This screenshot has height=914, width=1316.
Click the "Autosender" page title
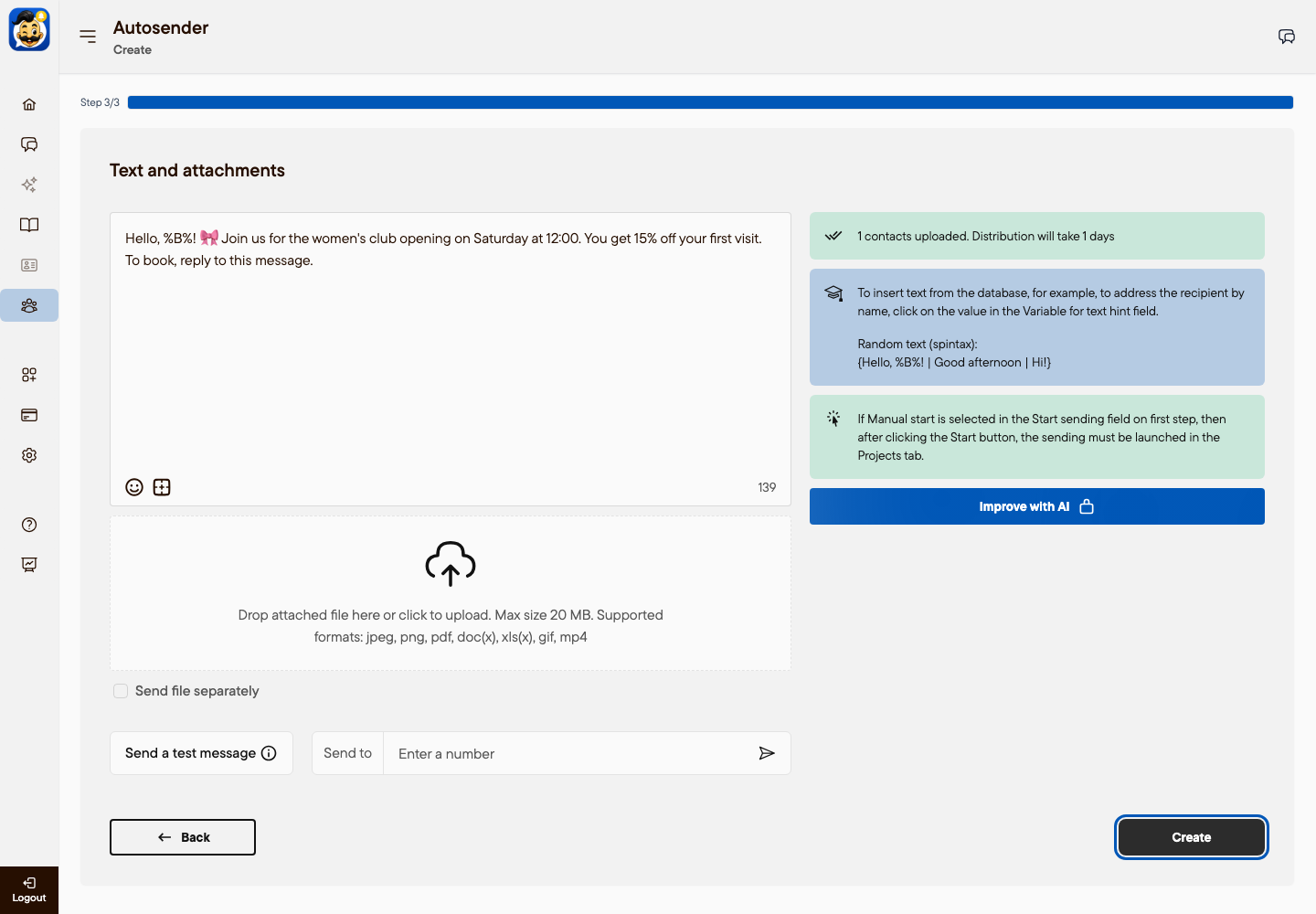coord(161,27)
